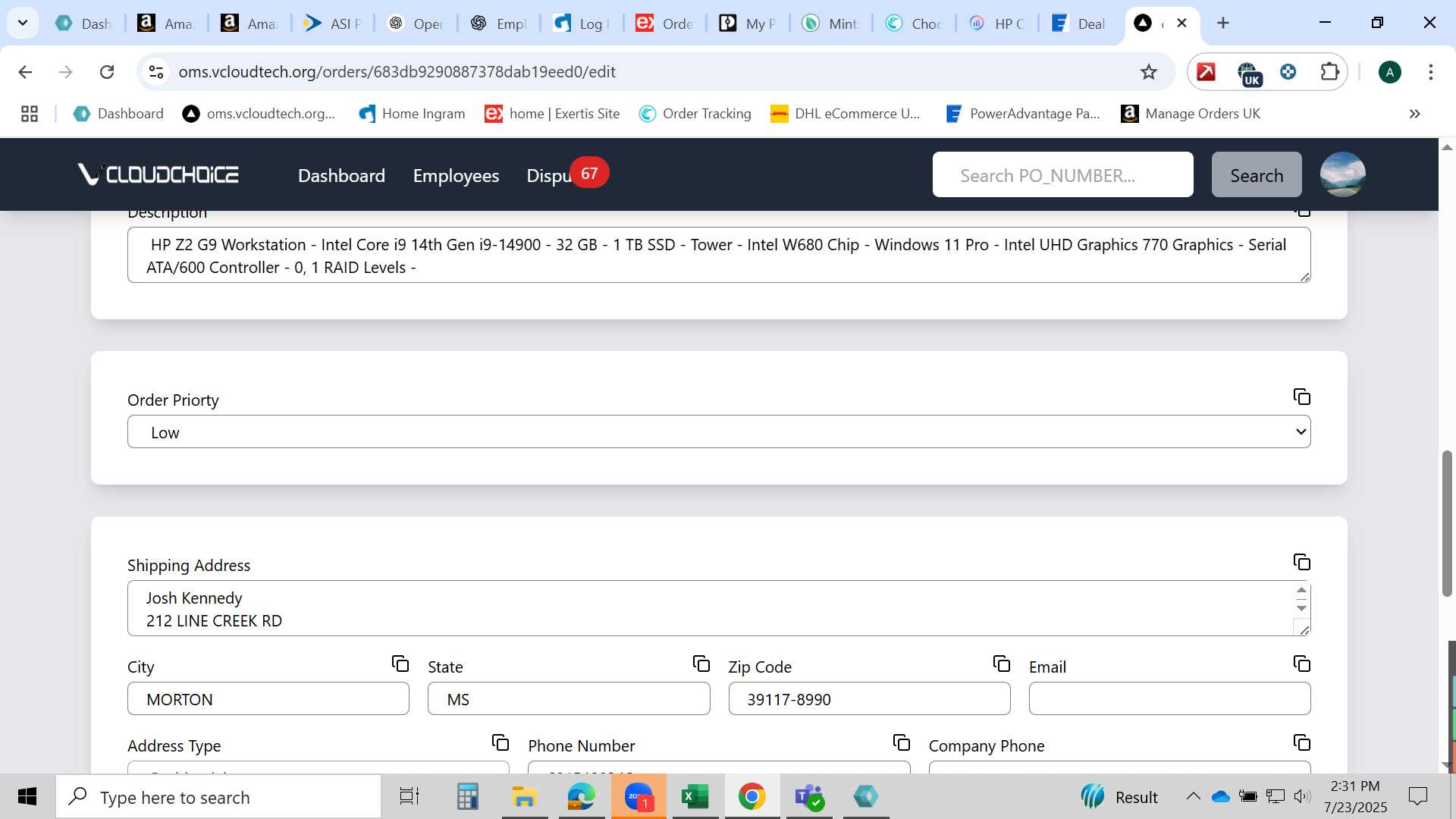1456x819 pixels.
Task: Switch to the Mint browser tab
Action: pos(831,24)
